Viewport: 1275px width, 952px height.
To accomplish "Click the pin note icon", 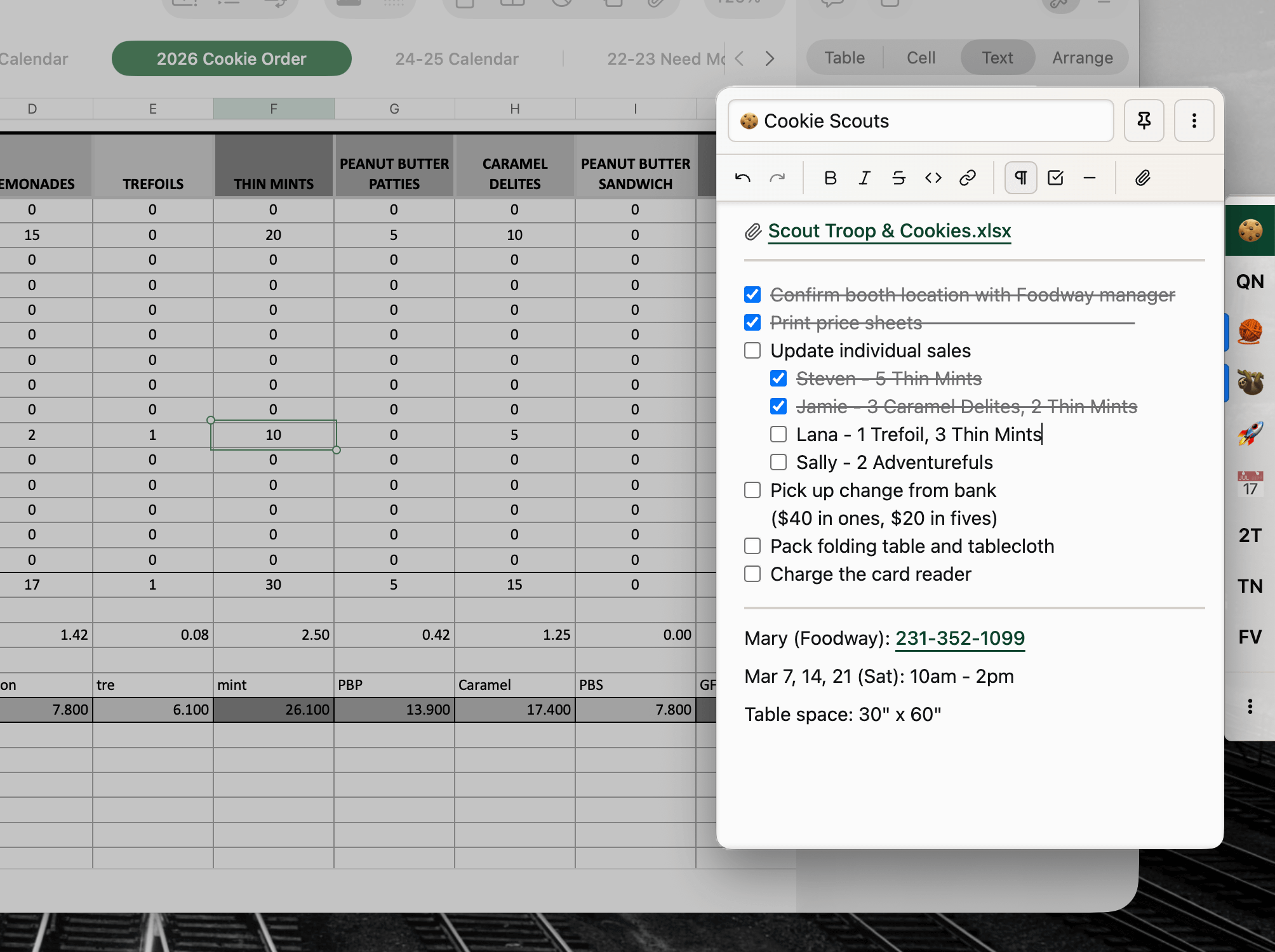I will point(1144,121).
